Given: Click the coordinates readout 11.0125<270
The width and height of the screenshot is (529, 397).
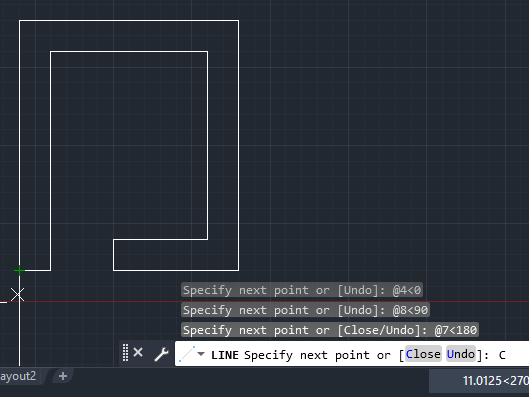Looking at the screenshot, I should click(495, 381).
